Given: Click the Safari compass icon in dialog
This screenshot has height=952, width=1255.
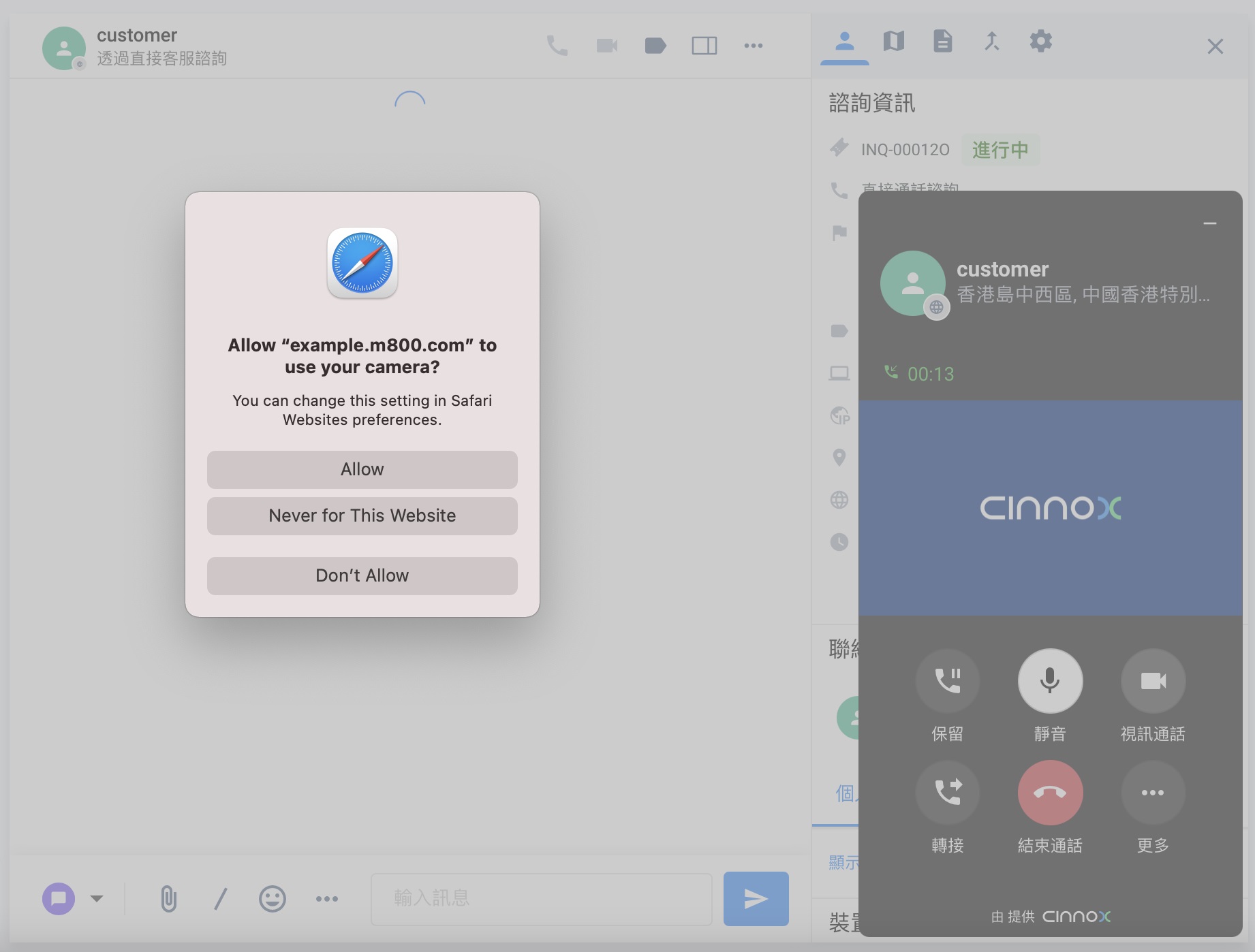Looking at the screenshot, I should 362,264.
